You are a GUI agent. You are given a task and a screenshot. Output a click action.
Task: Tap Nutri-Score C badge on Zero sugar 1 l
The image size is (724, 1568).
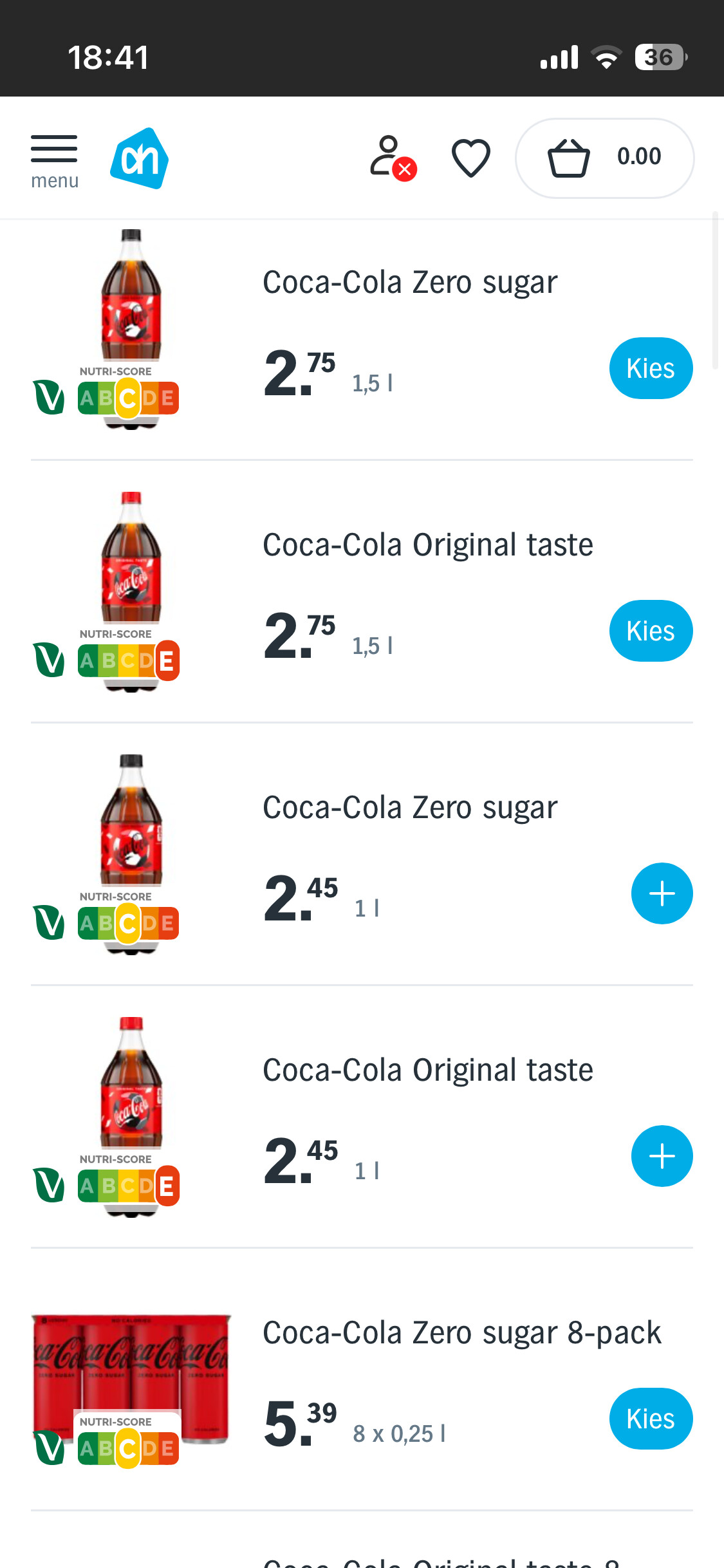click(x=129, y=923)
